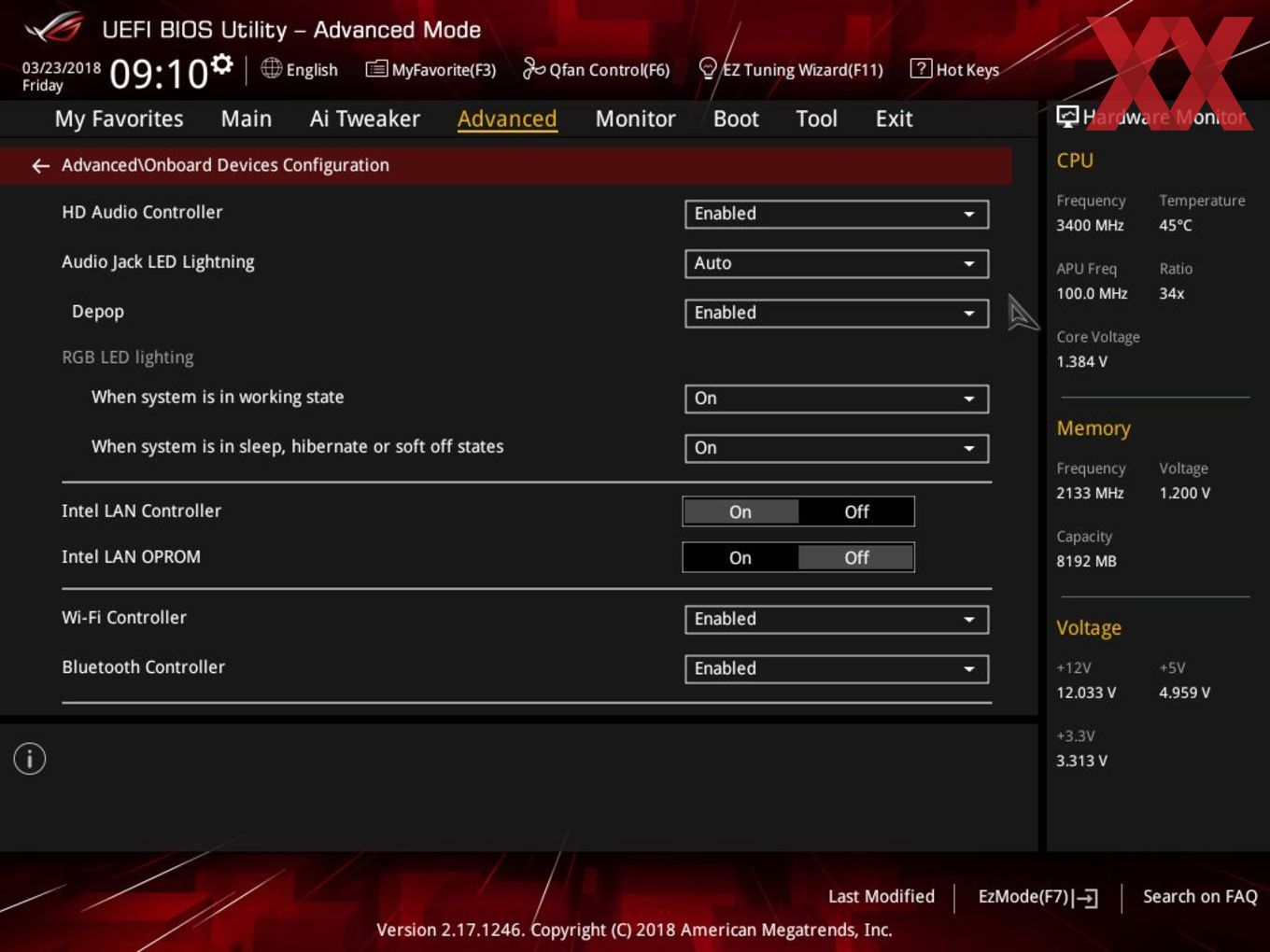Show the Hot Keys list label
The width and height of the screenshot is (1270, 952).
[967, 70]
